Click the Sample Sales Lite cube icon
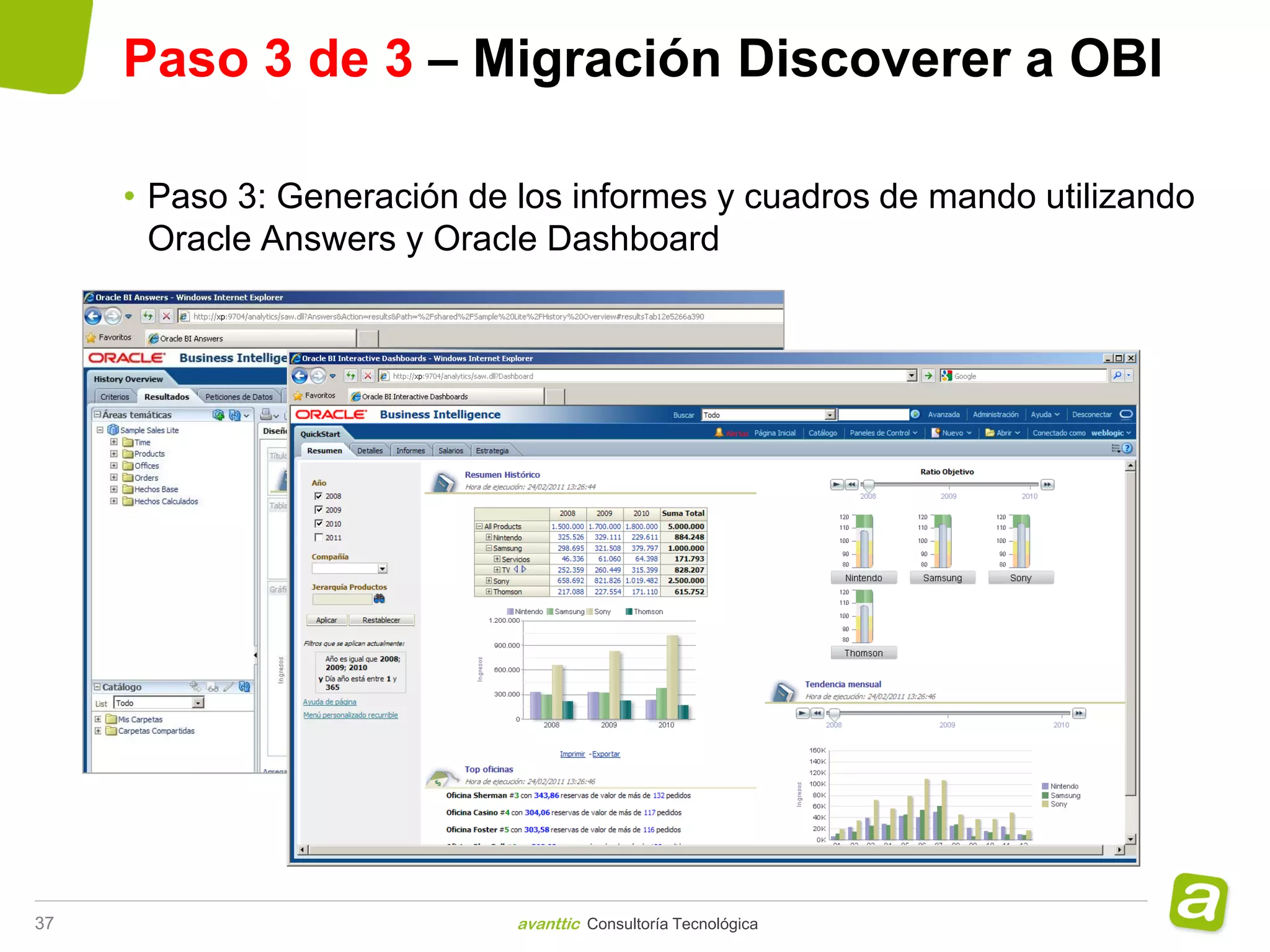Screen dimensions: 1270x952 click(x=113, y=430)
